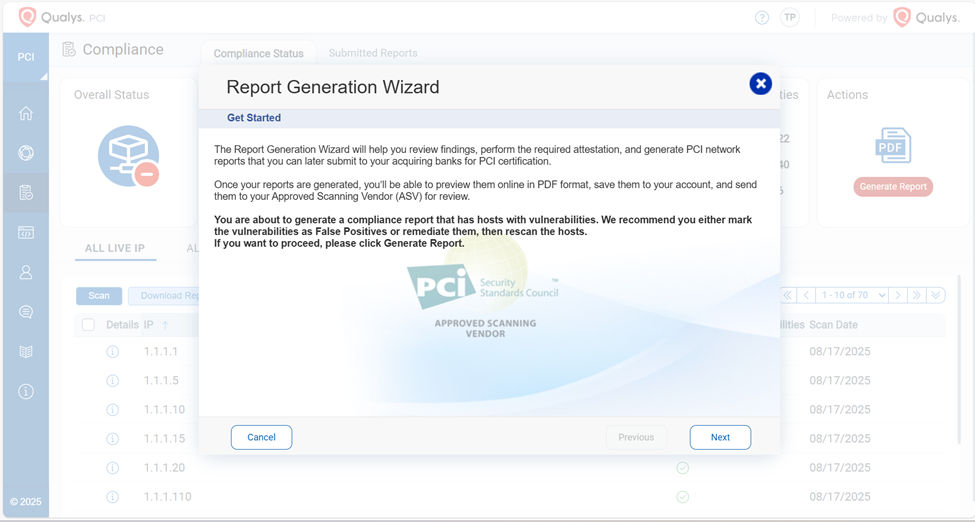Go to next page of results
Viewport: 975px width, 522px height.
(x=897, y=295)
